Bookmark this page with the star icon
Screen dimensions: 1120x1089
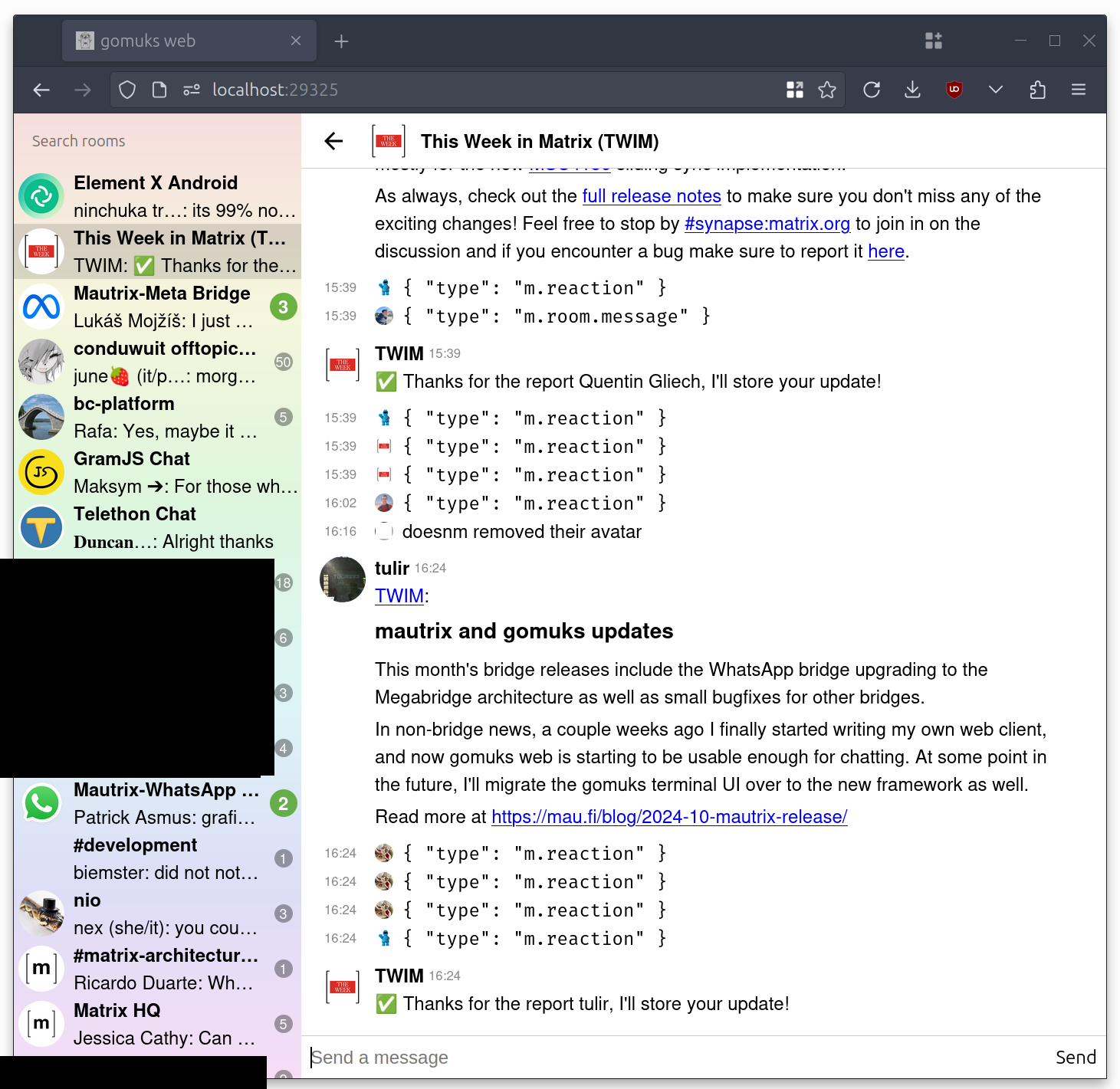(x=827, y=90)
